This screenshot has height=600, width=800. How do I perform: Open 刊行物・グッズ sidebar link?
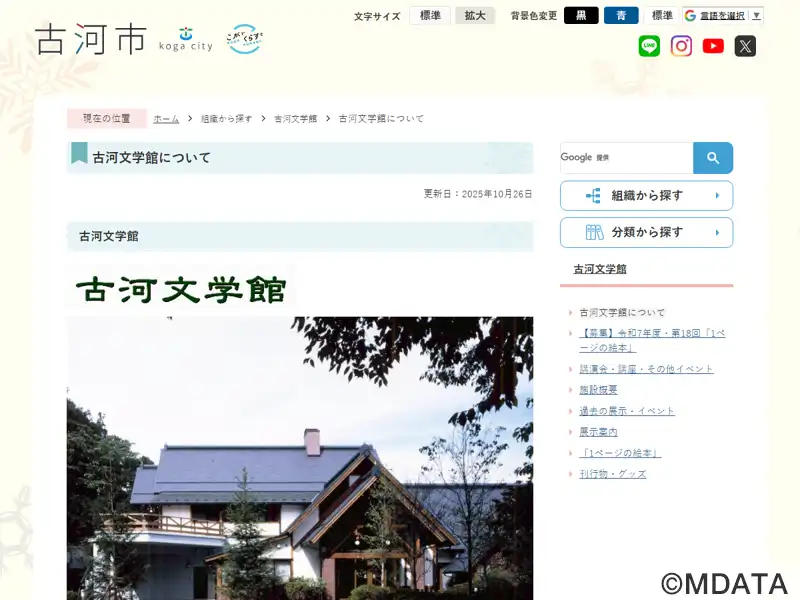613,474
